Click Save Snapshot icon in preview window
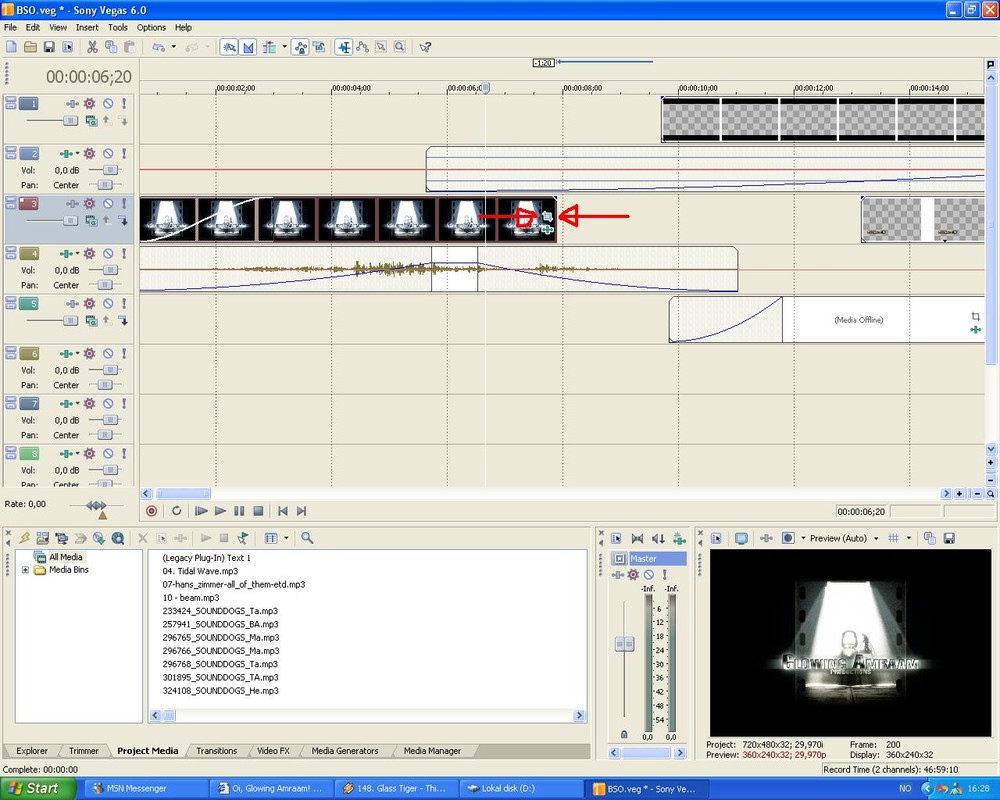The image size is (1000, 800). pos(949,538)
